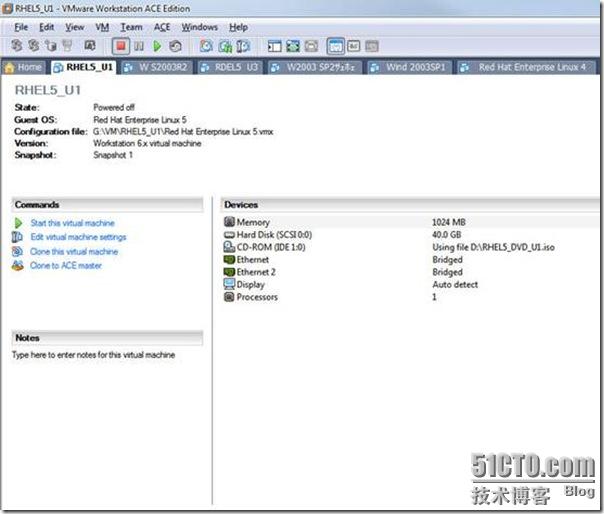Click the green Power On toolbar icon
The image size is (604, 514).
tap(157, 46)
